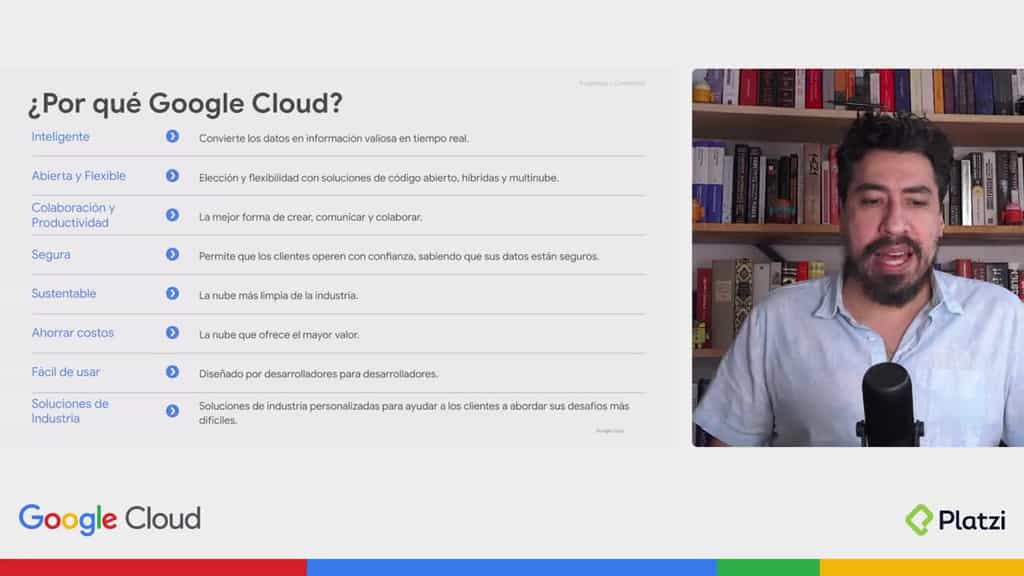Click the arrow icon beside Ahorrar costos
The width and height of the screenshot is (1024, 576).
click(172, 332)
